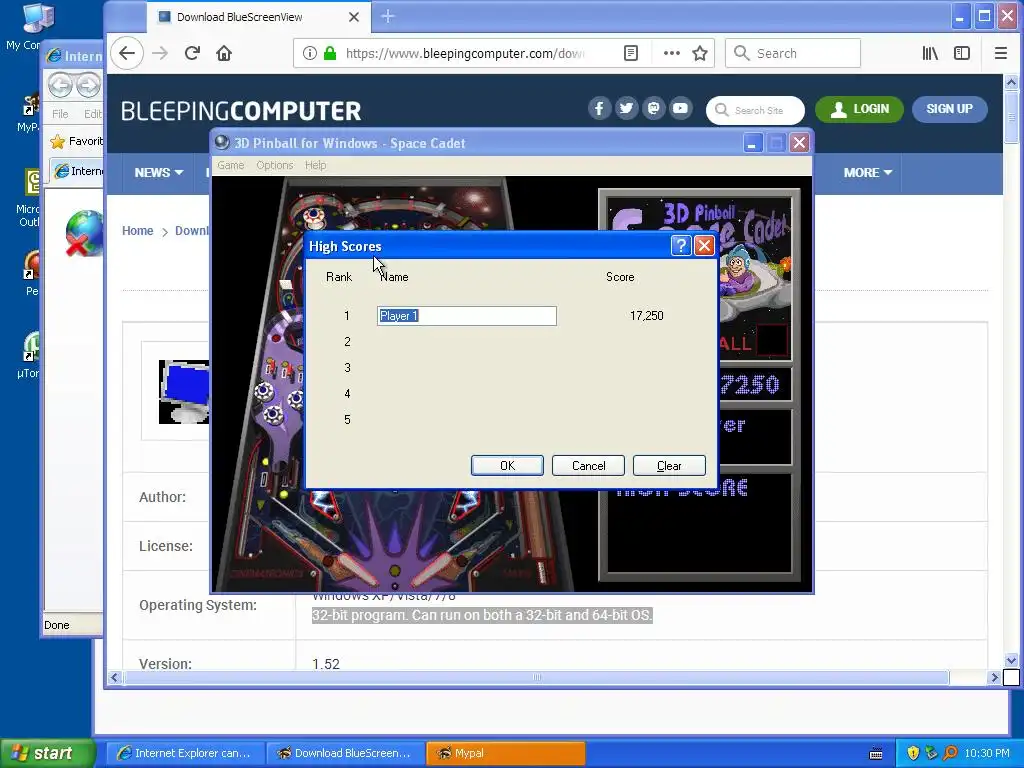Viewport: 1024px width, 768px height.
Task: Click the magnifier tray icon
Action: click(950, 753)
